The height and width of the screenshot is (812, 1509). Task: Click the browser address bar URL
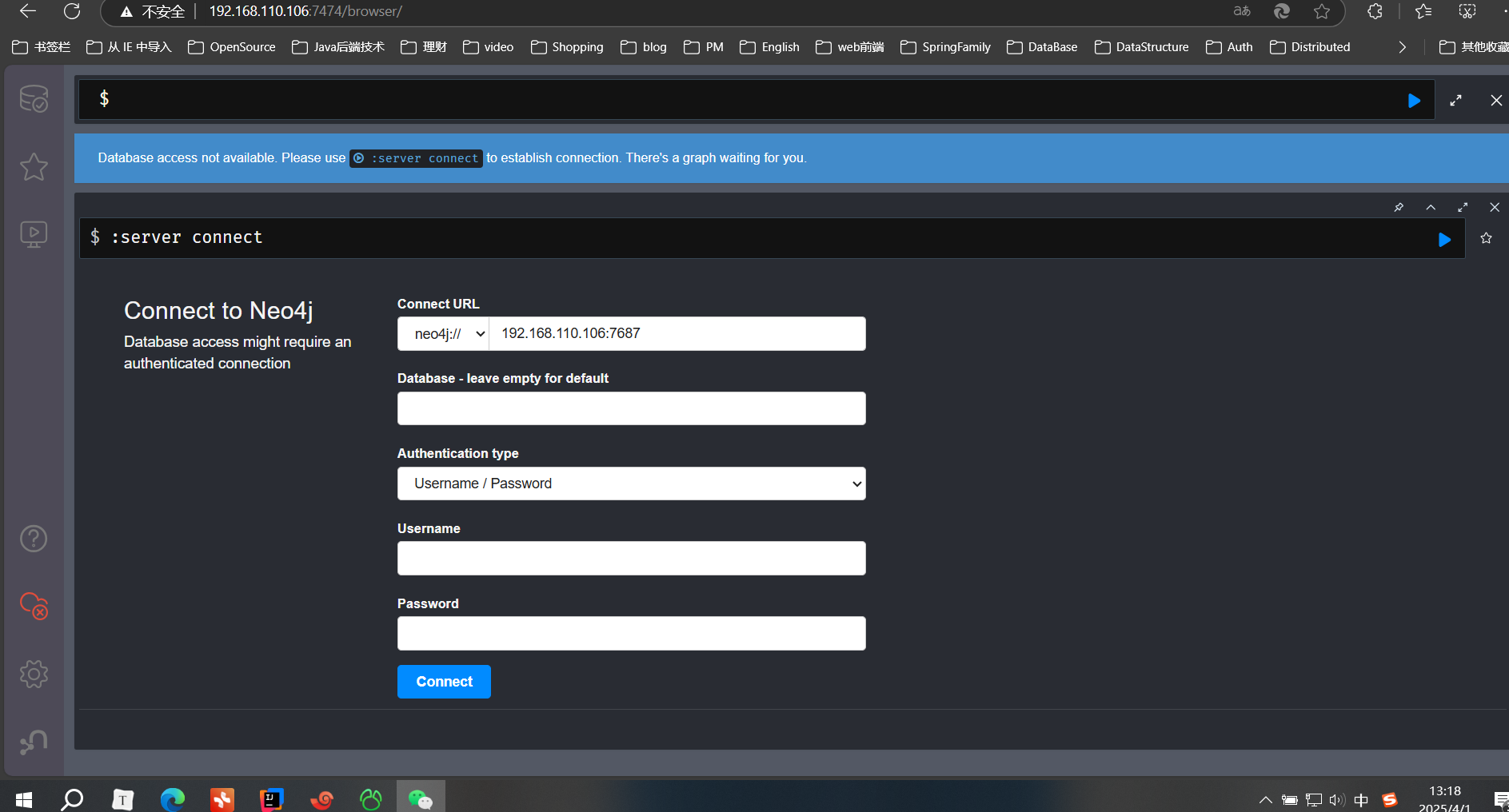pos(305,11)
